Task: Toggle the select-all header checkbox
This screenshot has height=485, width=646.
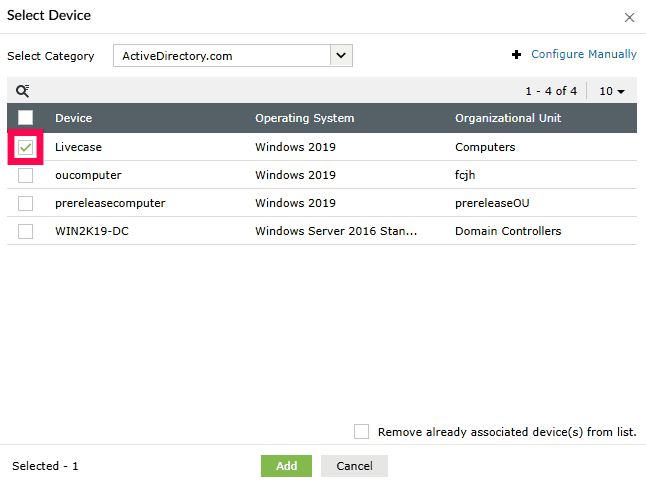Action: 26,118
